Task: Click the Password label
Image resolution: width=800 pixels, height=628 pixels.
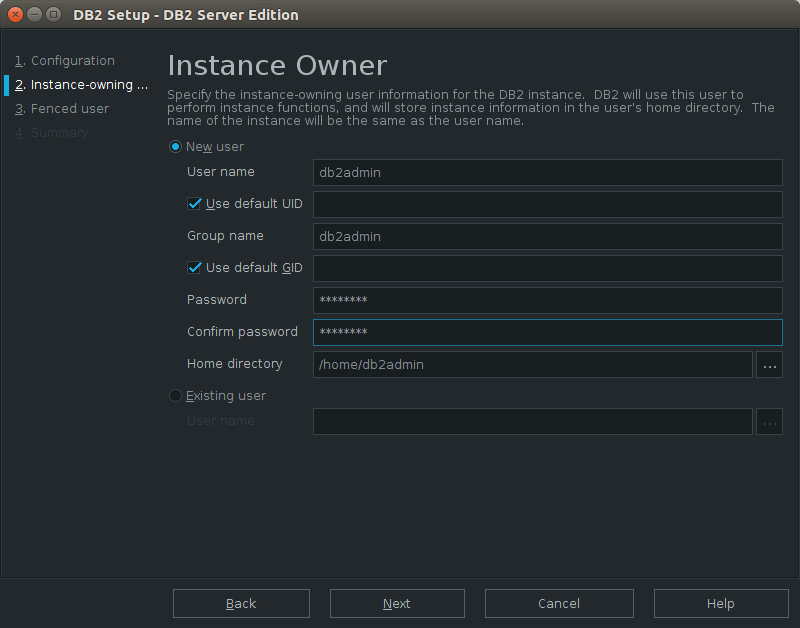Action: 217,299
